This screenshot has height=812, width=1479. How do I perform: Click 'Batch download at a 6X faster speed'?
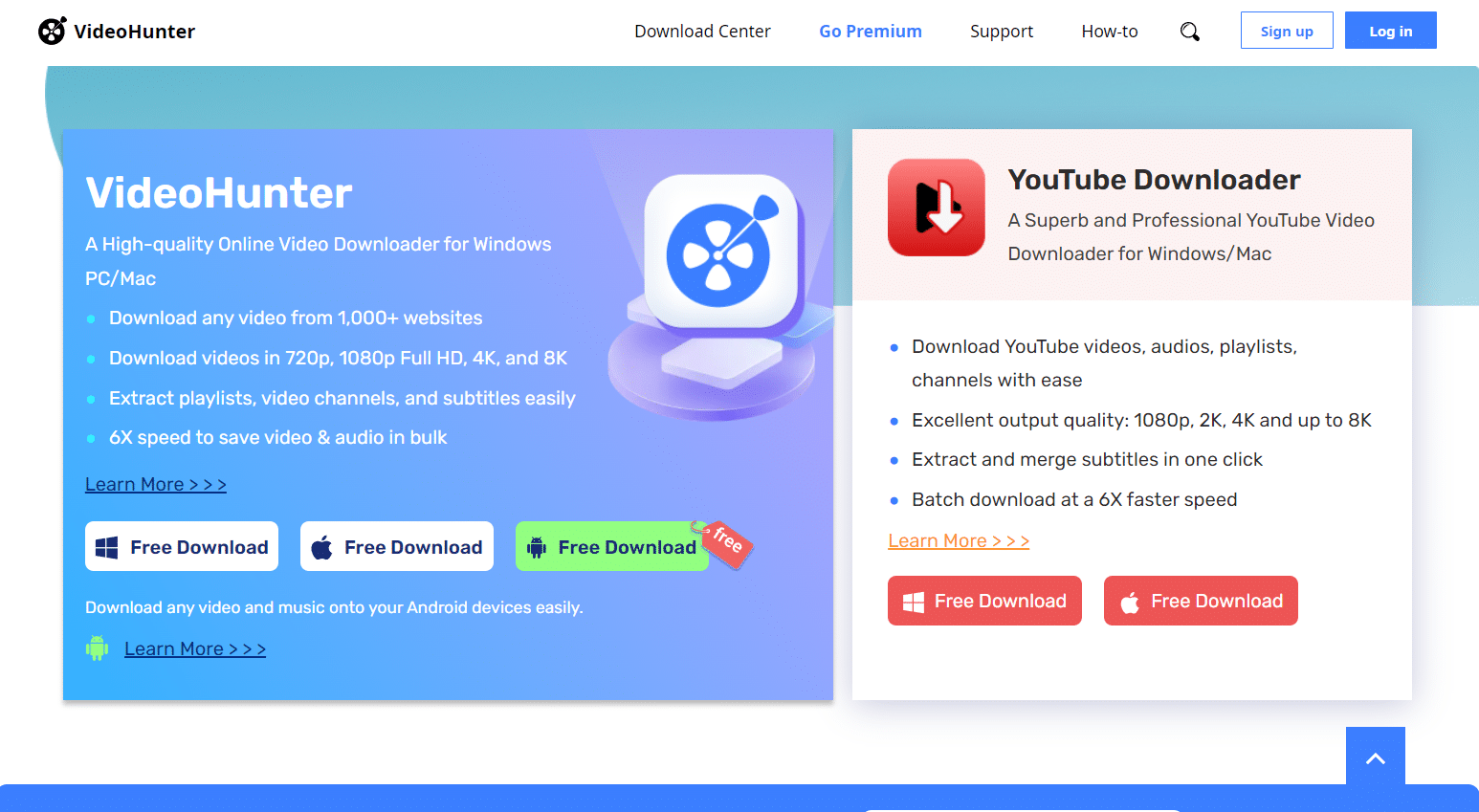coord(1074,499)
